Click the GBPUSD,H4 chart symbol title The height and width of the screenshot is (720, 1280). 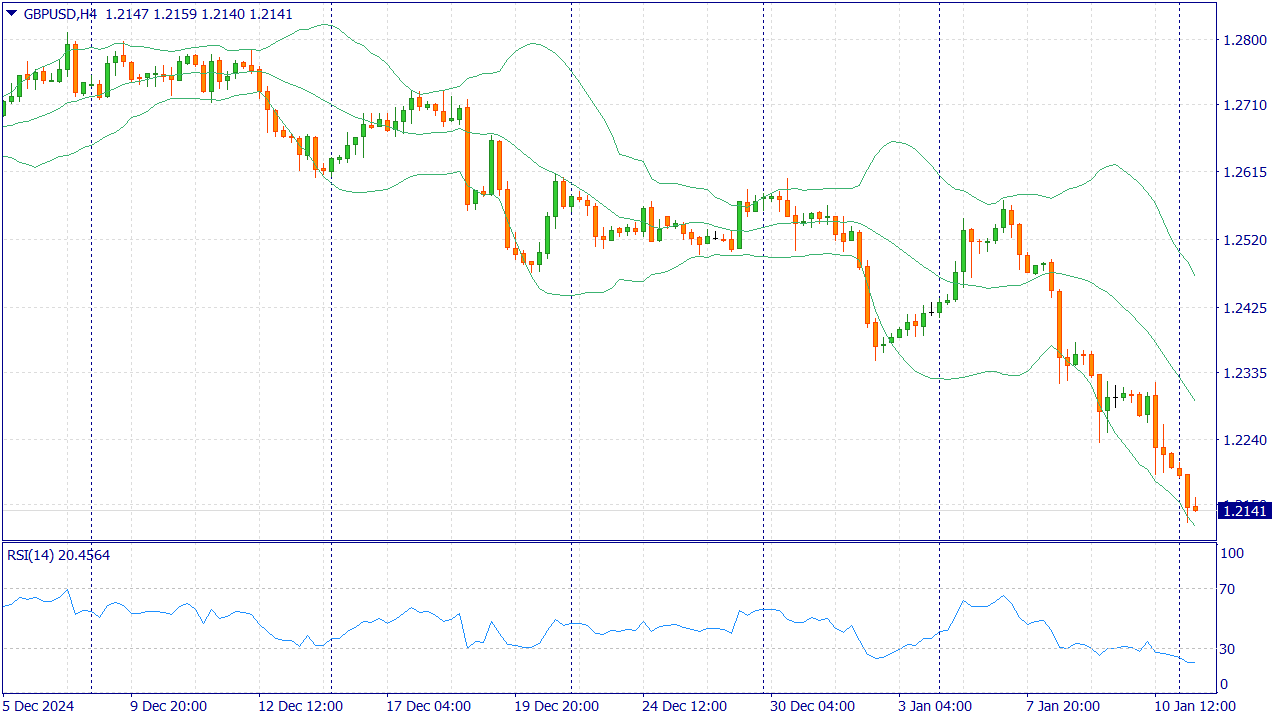coord(60,15)
